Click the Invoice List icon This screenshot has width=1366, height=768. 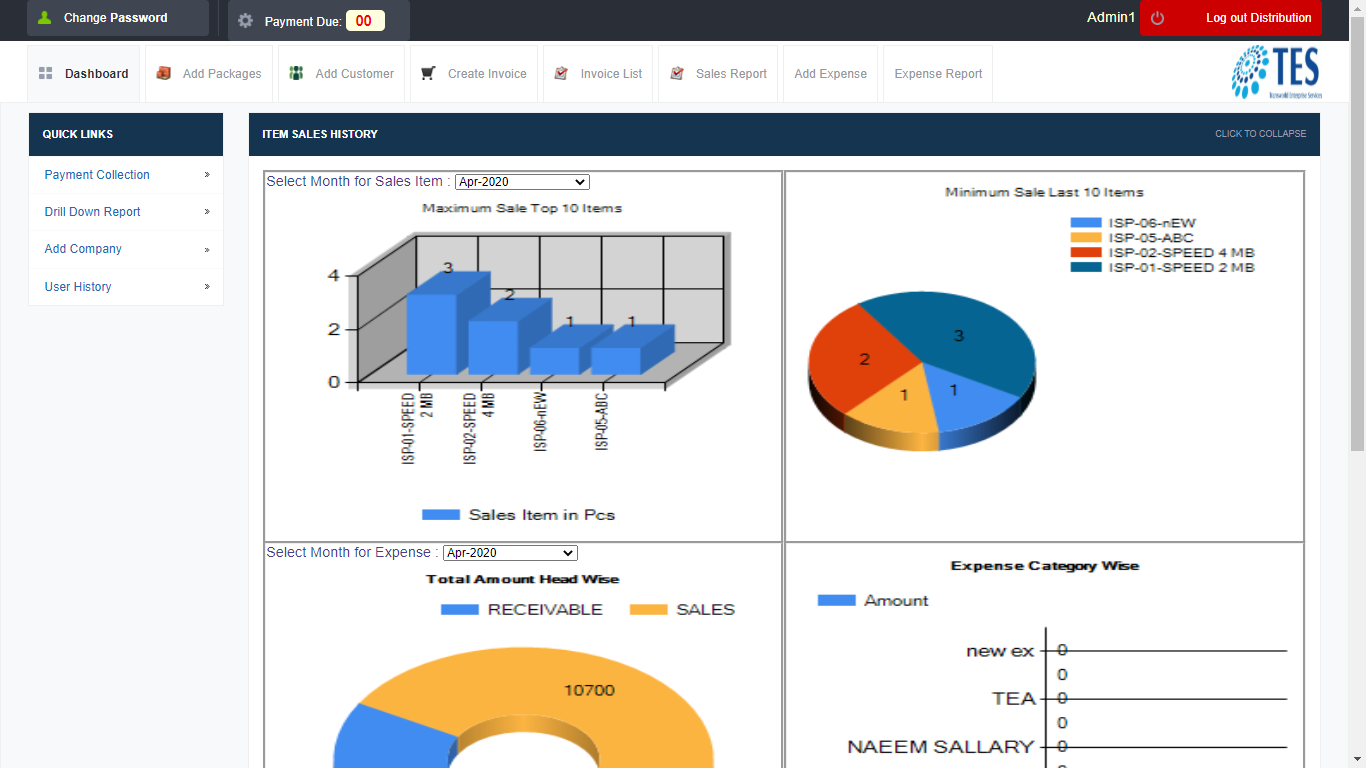(561, 73)
